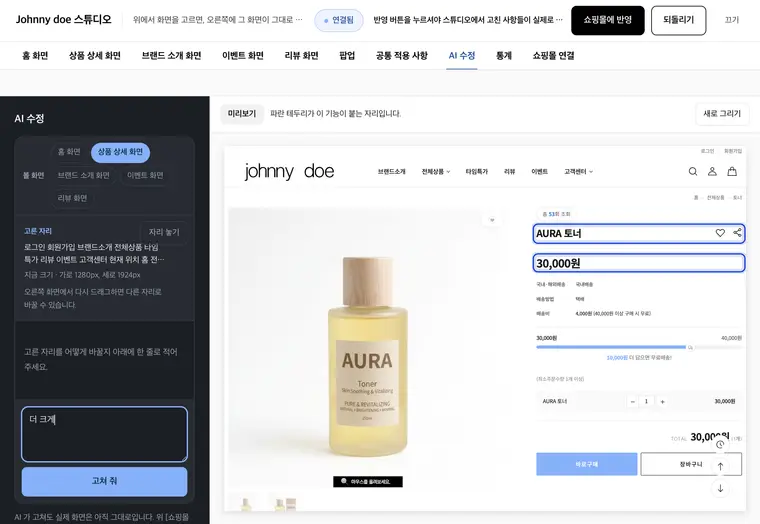The width and height of the screenshot is (760, 524).
Task: Click the first product thumbnail below image
Action: click(246, 503)
